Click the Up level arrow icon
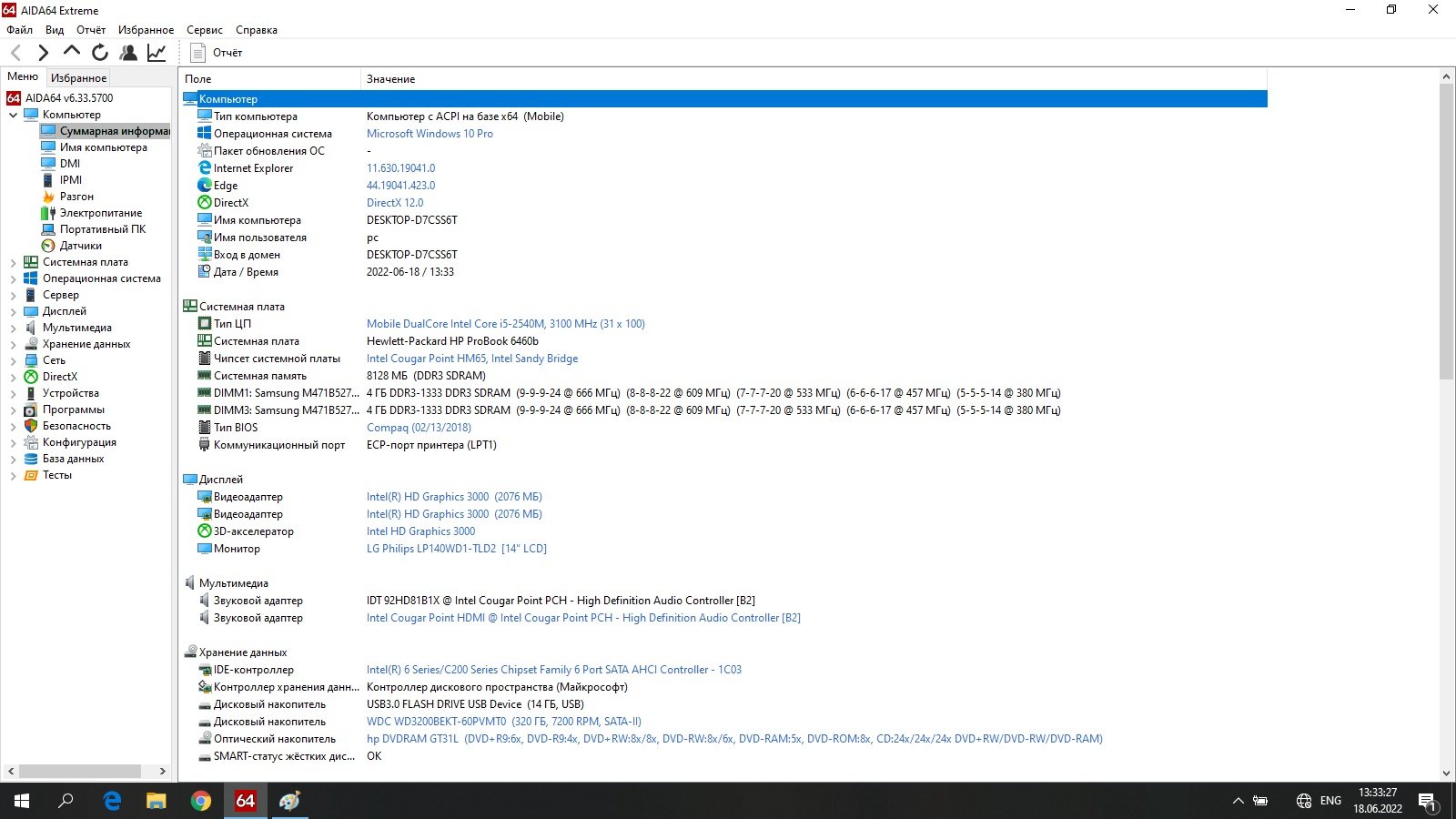 (x=72, y=52)
